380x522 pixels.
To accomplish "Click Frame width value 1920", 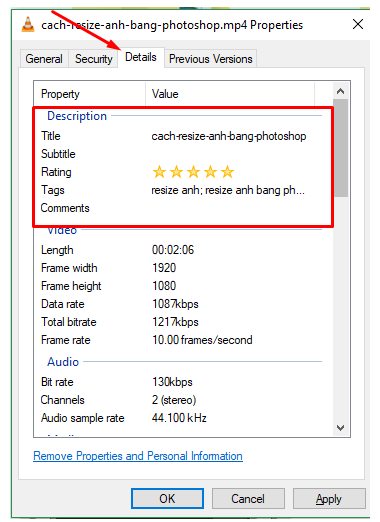I will [164, 268].
